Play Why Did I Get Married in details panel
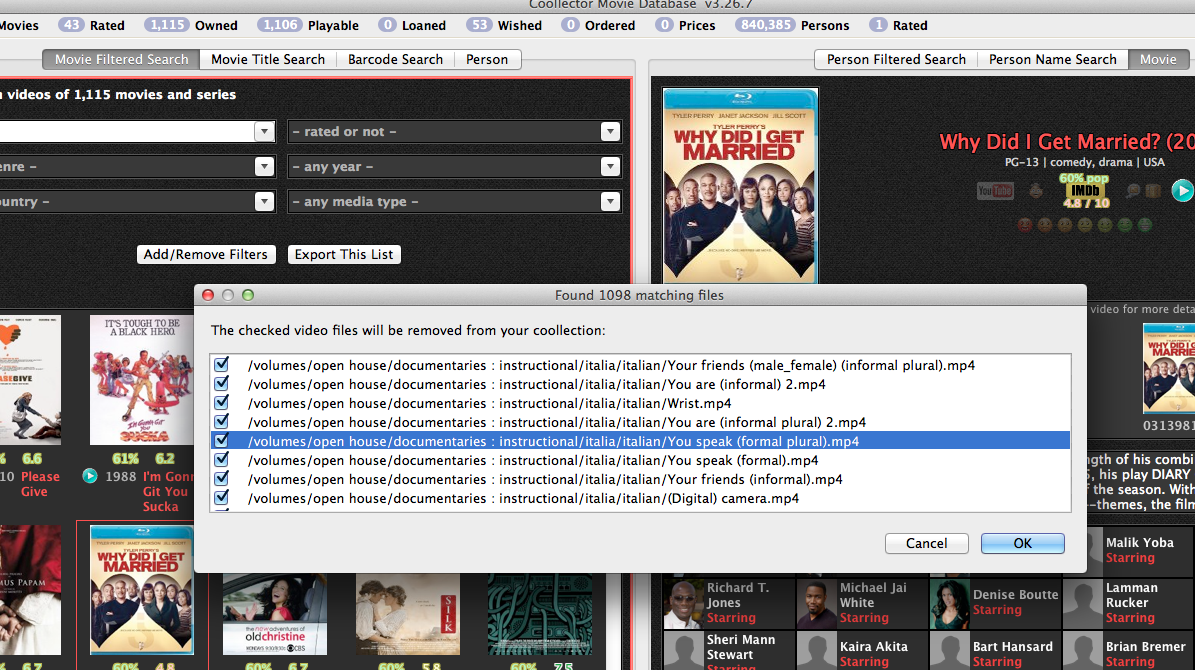This screenshot has width=1195, height=670. 1182,191
